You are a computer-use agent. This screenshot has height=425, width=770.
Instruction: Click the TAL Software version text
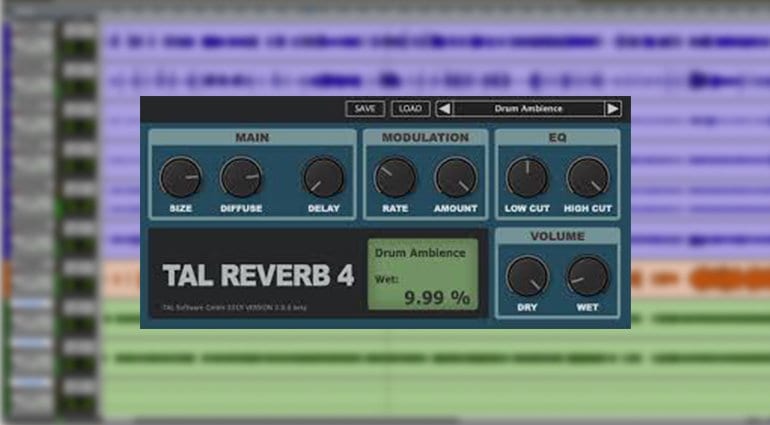tap(234, 308)
